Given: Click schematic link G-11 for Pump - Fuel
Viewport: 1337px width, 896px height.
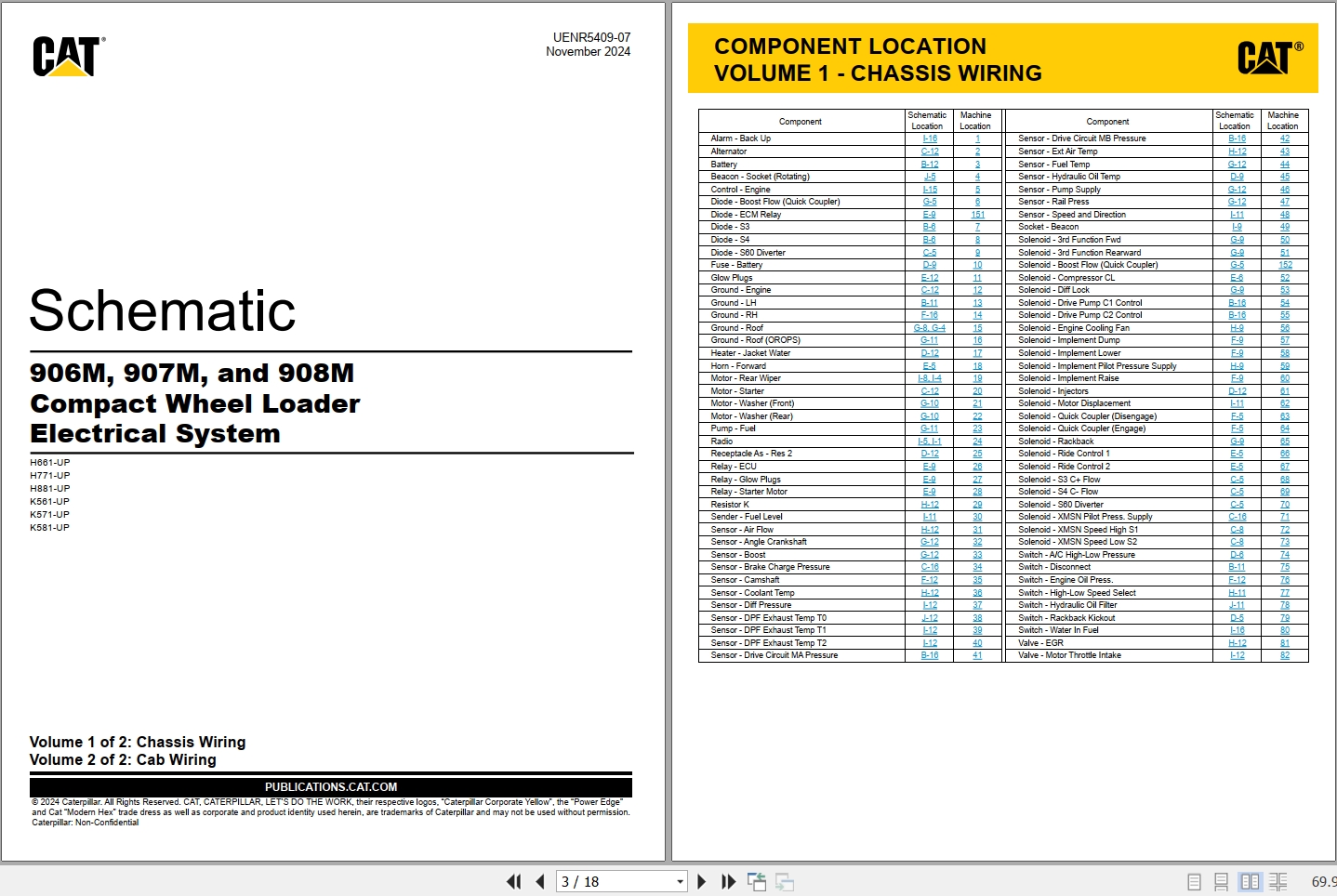Looking at the screenshot, I should (x=930, y=428).
